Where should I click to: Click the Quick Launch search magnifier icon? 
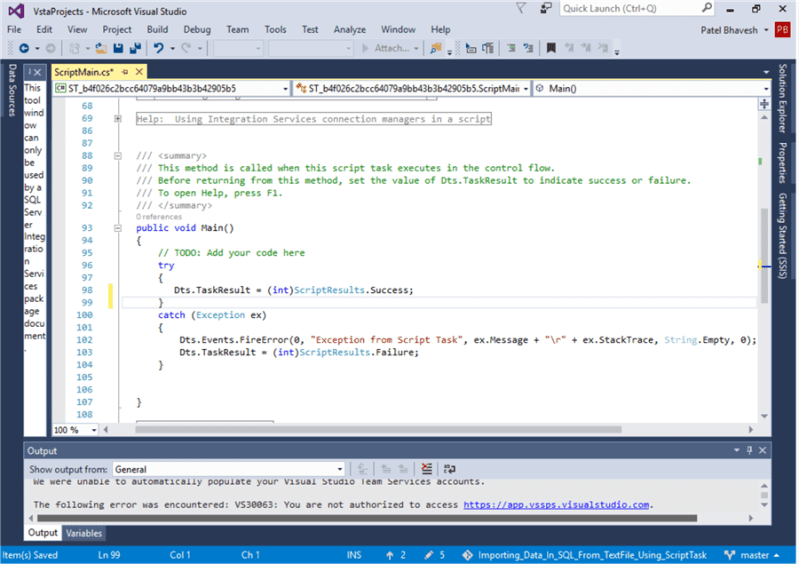pyautogui.click(x=707, y=8)
